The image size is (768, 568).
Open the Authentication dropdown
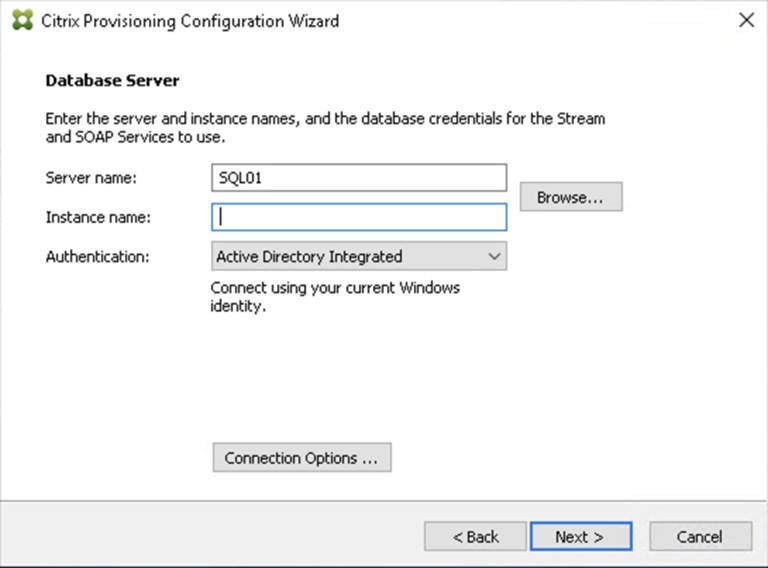click(x=359, y=256)
